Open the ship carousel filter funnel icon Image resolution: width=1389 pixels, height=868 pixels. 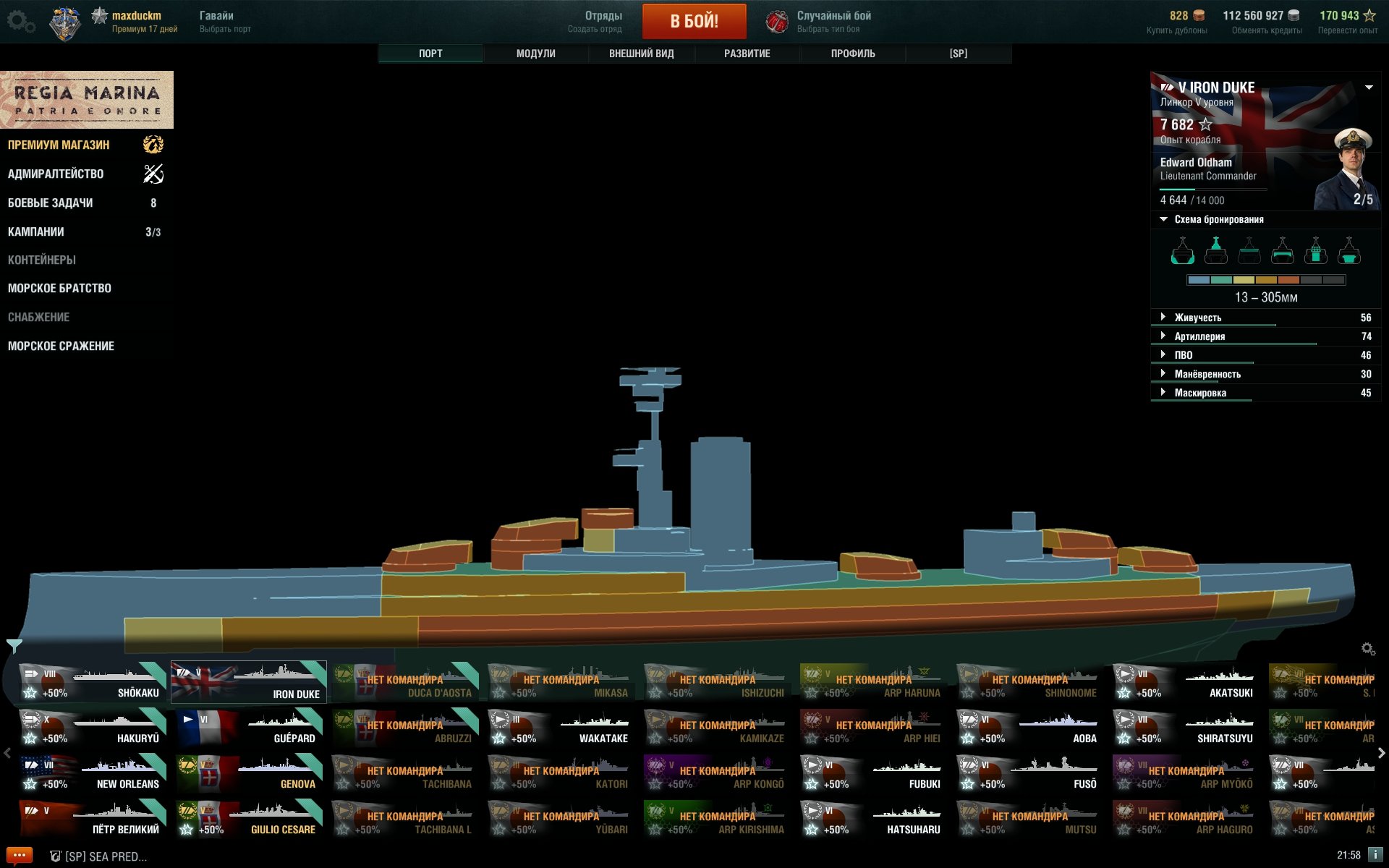pyautogui.click(x=14, y=645)
